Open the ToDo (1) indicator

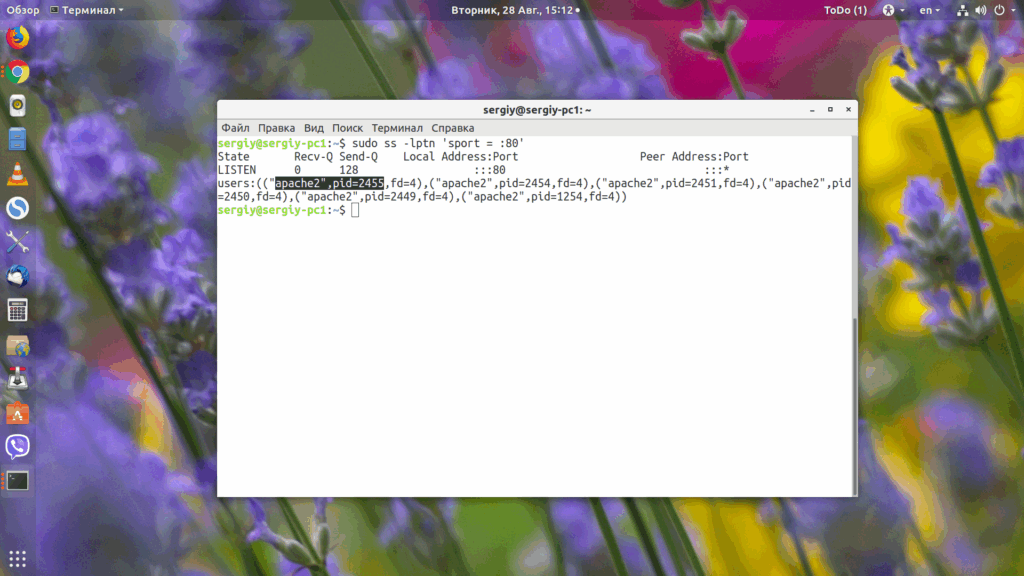(x=845, y=10)
